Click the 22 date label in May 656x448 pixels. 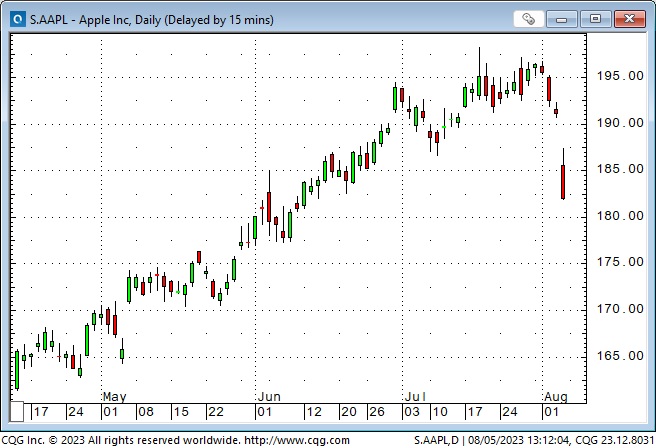[216, 412]
